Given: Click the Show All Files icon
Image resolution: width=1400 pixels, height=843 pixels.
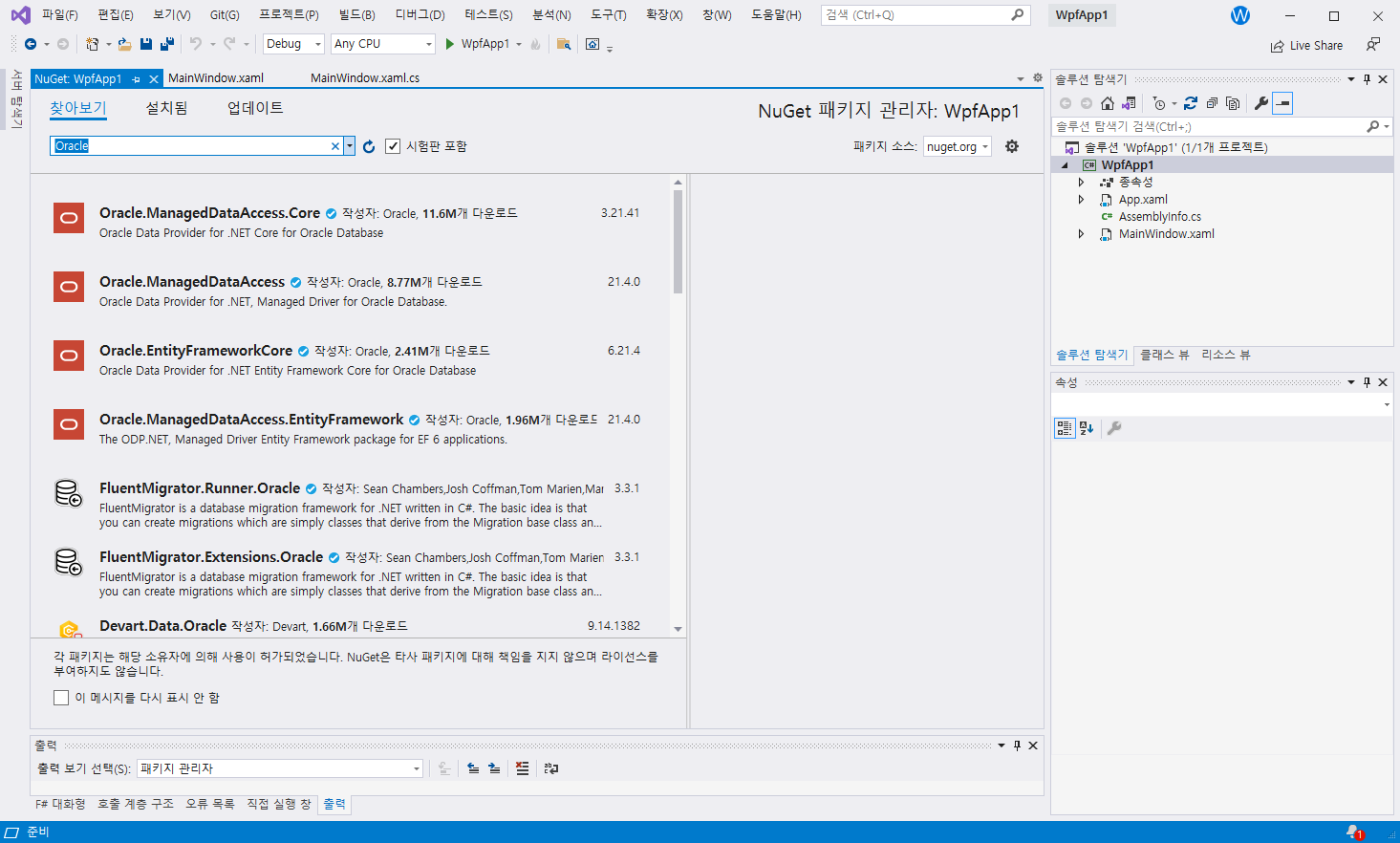Looking at the screenshot, I should tap(1233, 103).
